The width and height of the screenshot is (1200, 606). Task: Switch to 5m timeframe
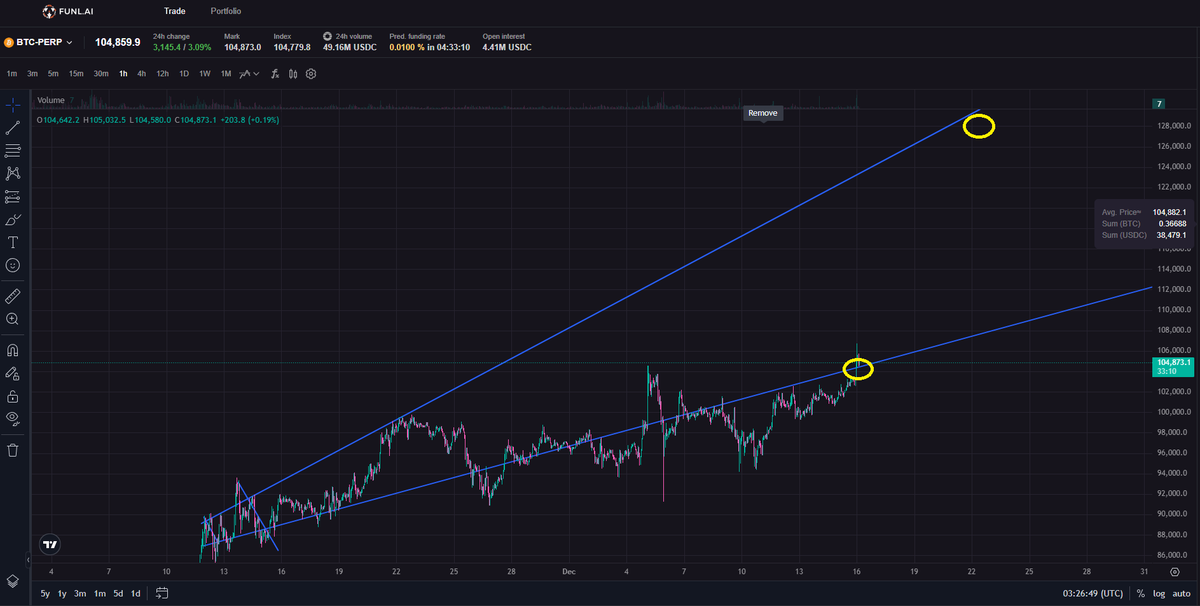coord(53,73)
